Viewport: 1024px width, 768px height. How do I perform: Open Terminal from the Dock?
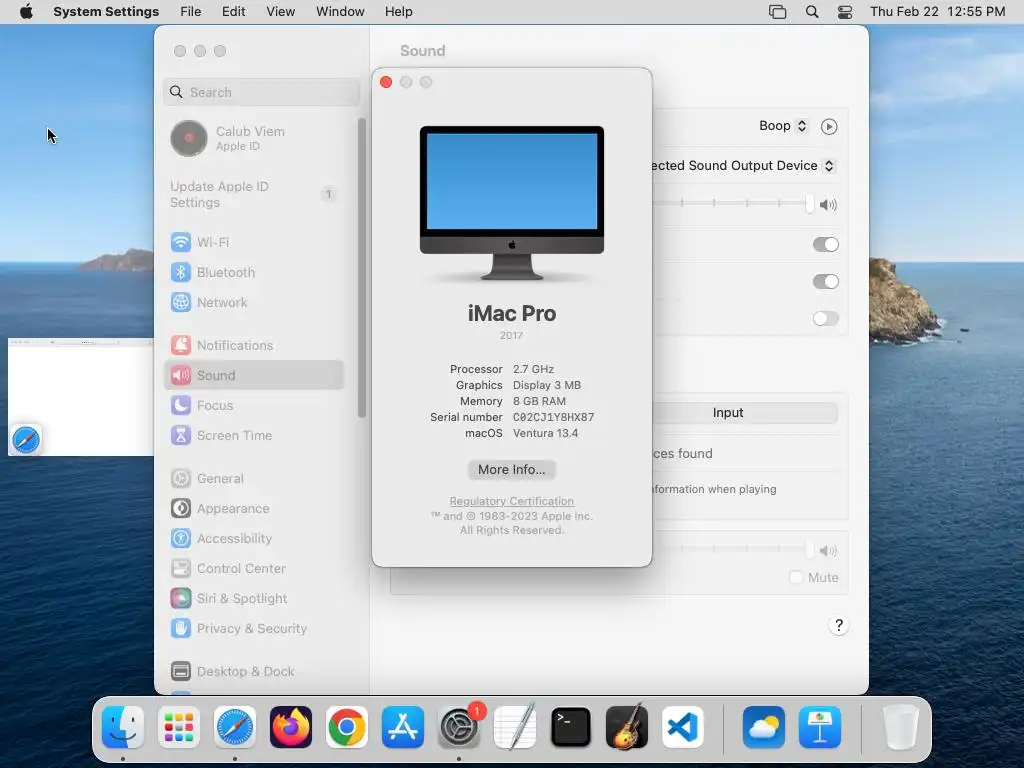[571, 727]
